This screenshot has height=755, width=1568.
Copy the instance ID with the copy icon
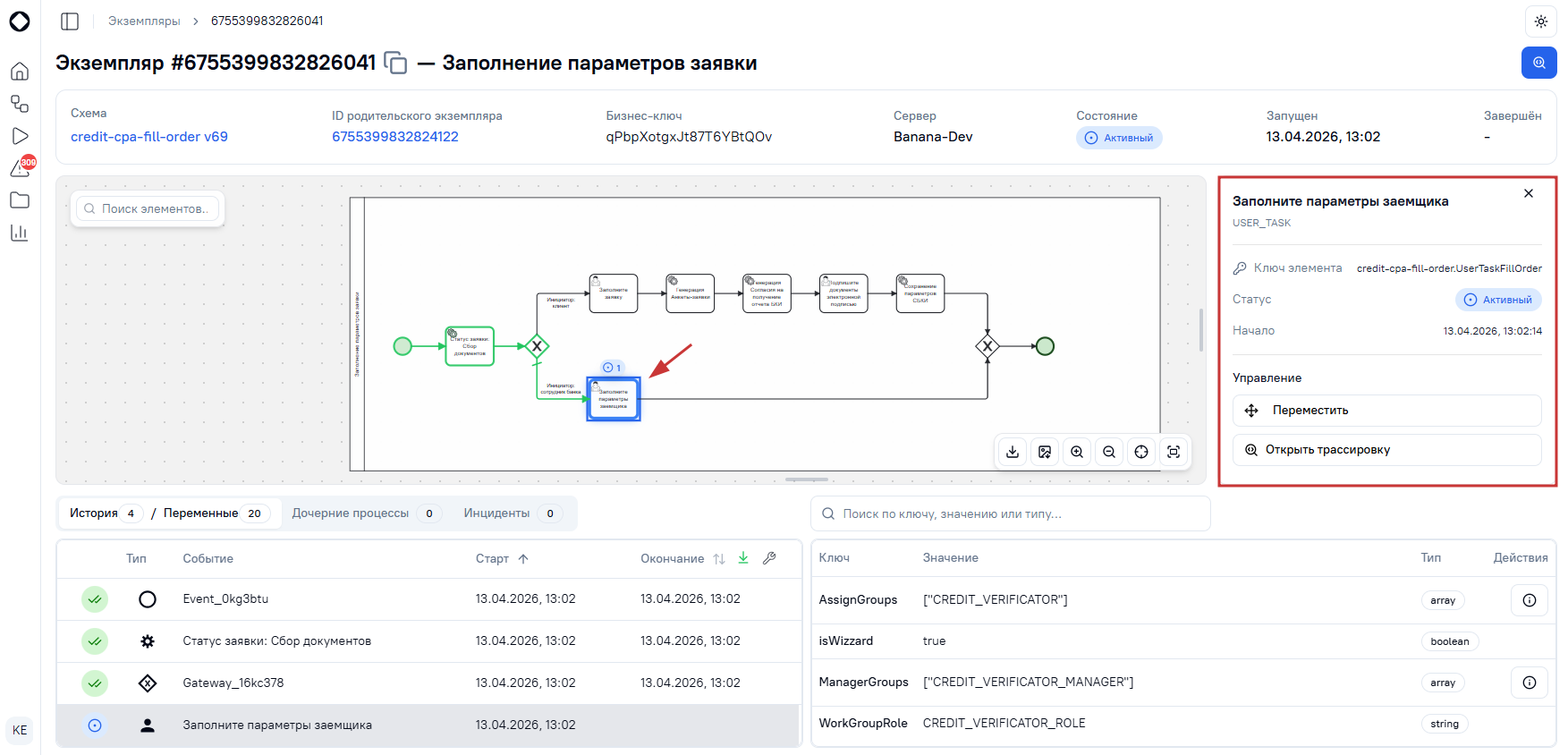click(x=395, y=63)
